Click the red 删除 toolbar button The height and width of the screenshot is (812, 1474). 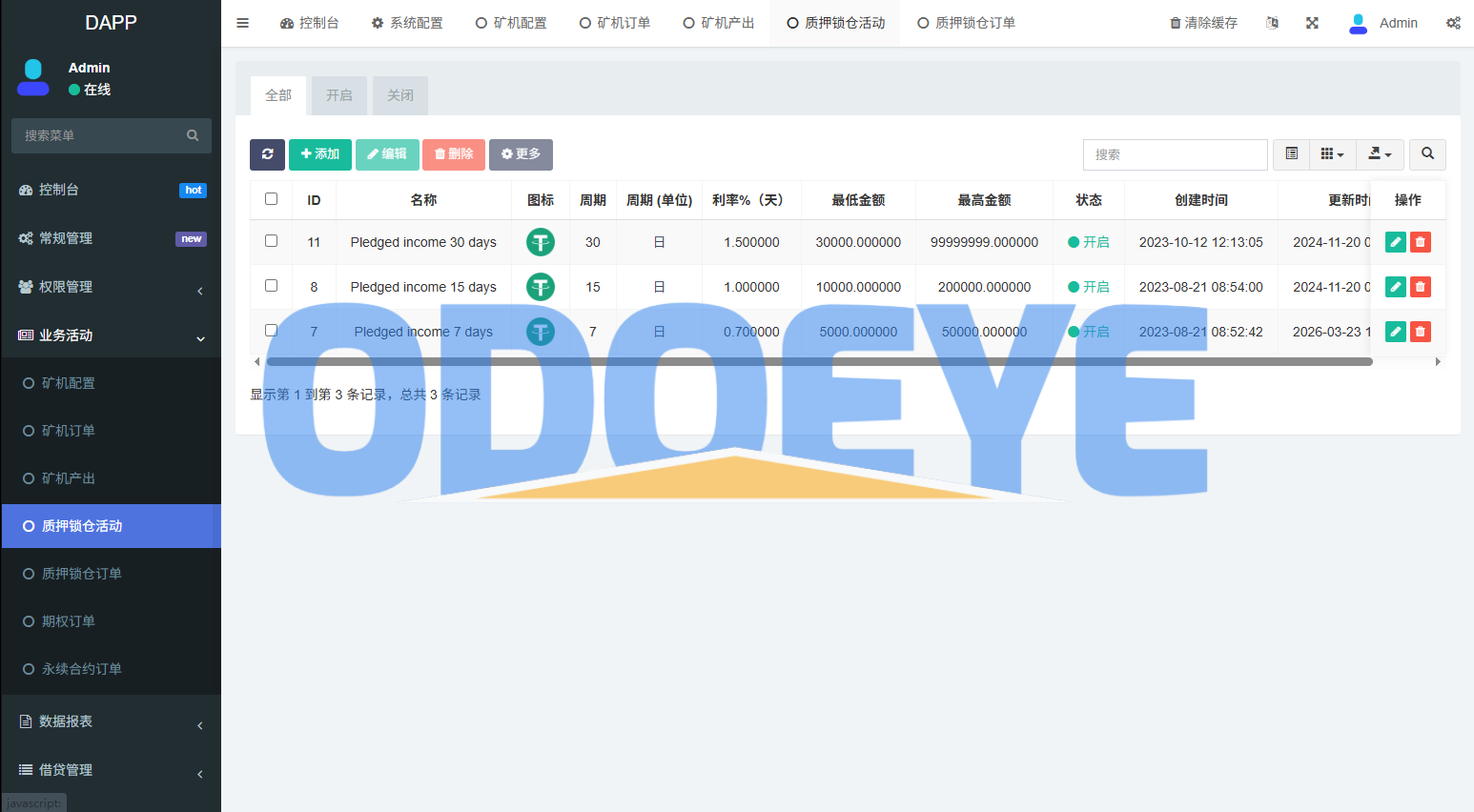(454, 154)
